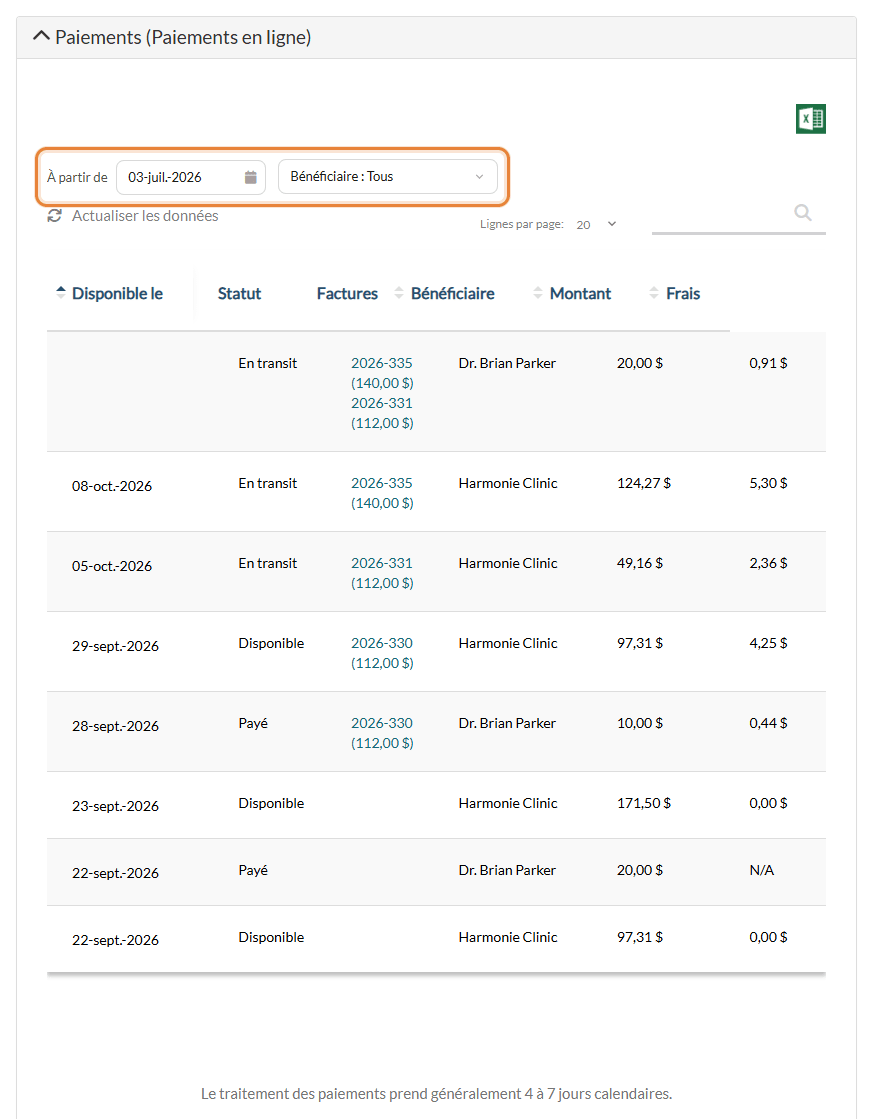Click the Factures column header
Screen dimensions: 872x1119
(347, 293)
